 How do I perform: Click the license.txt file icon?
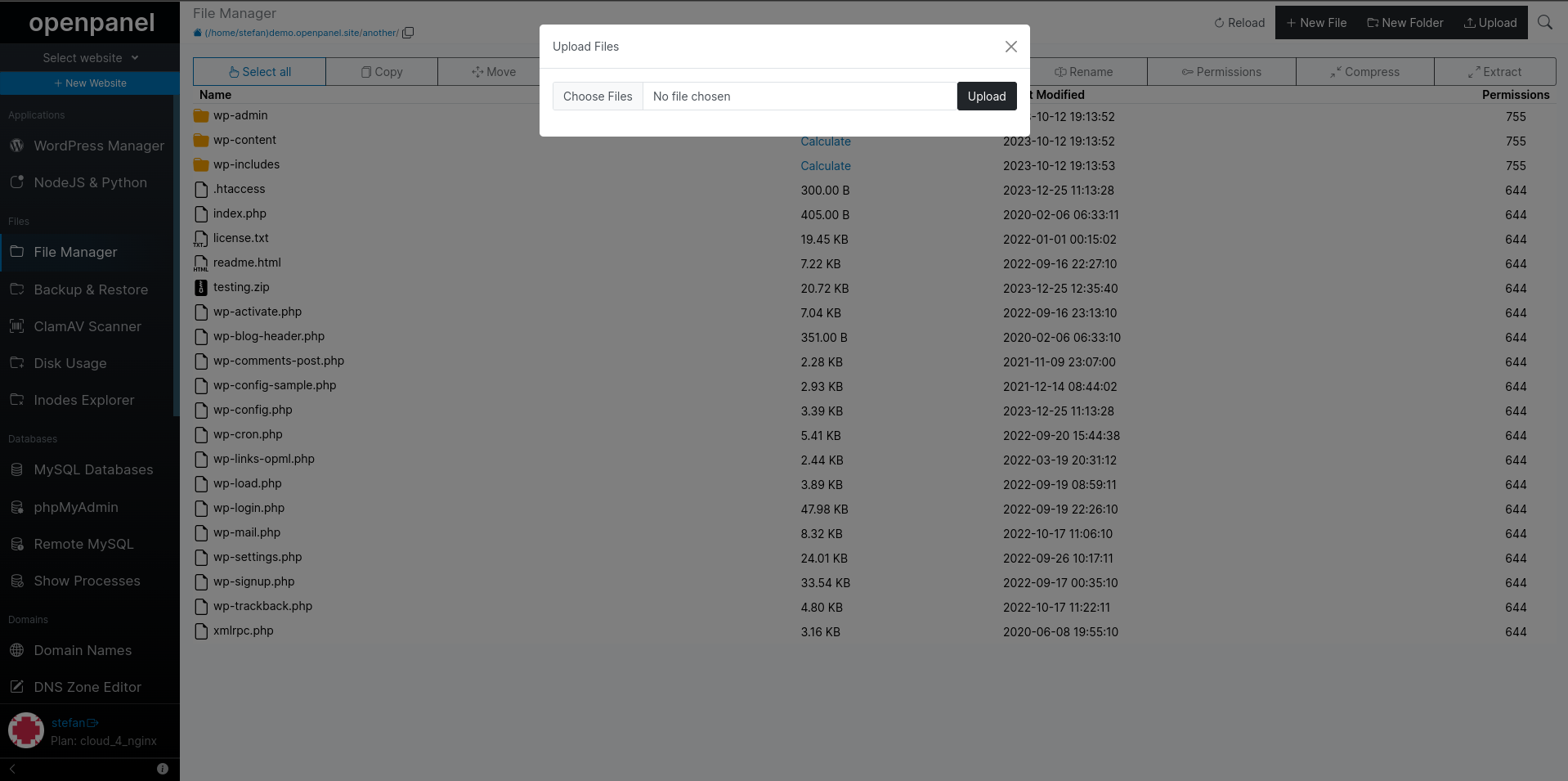pyautogui.click(x=201, y=239)
